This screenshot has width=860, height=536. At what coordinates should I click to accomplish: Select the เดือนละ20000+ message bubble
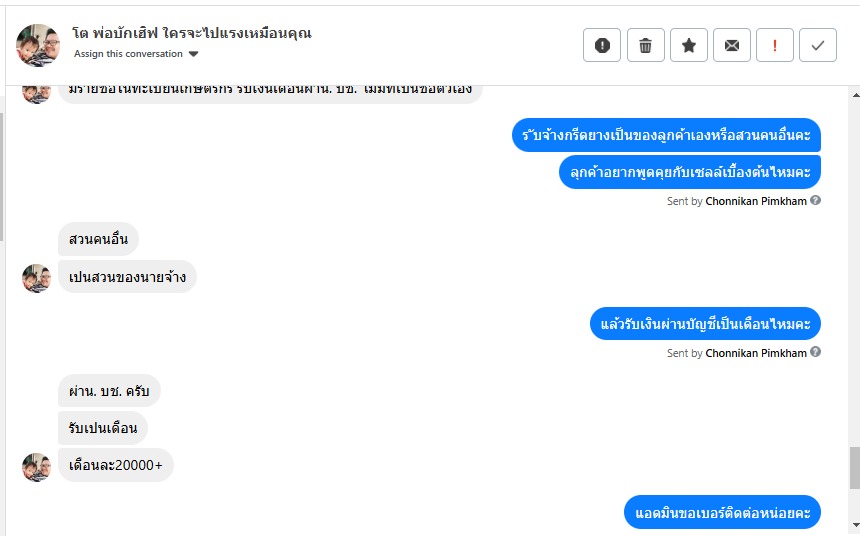[116, 465]
